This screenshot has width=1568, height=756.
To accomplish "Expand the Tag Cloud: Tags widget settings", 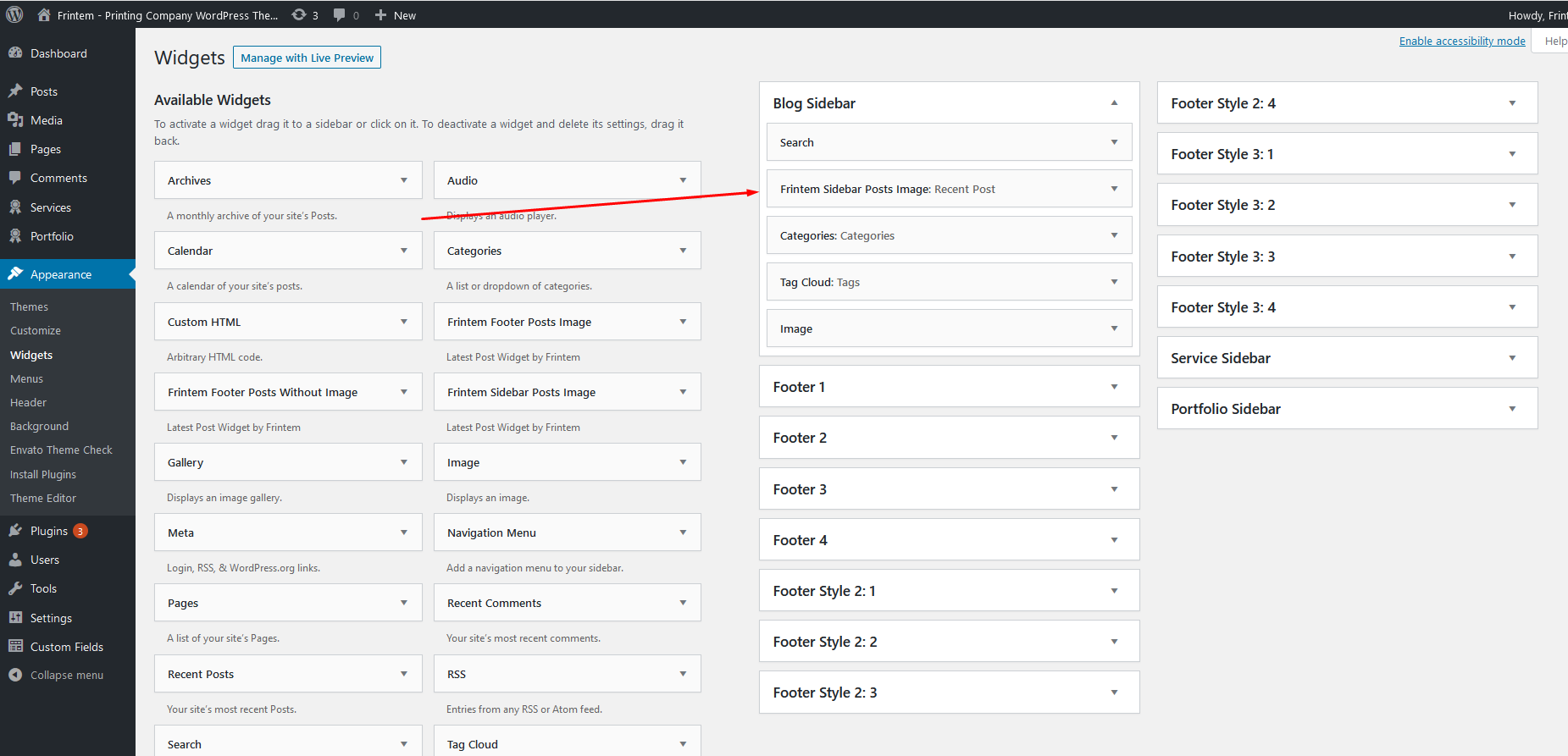I will coord(1114,282).
